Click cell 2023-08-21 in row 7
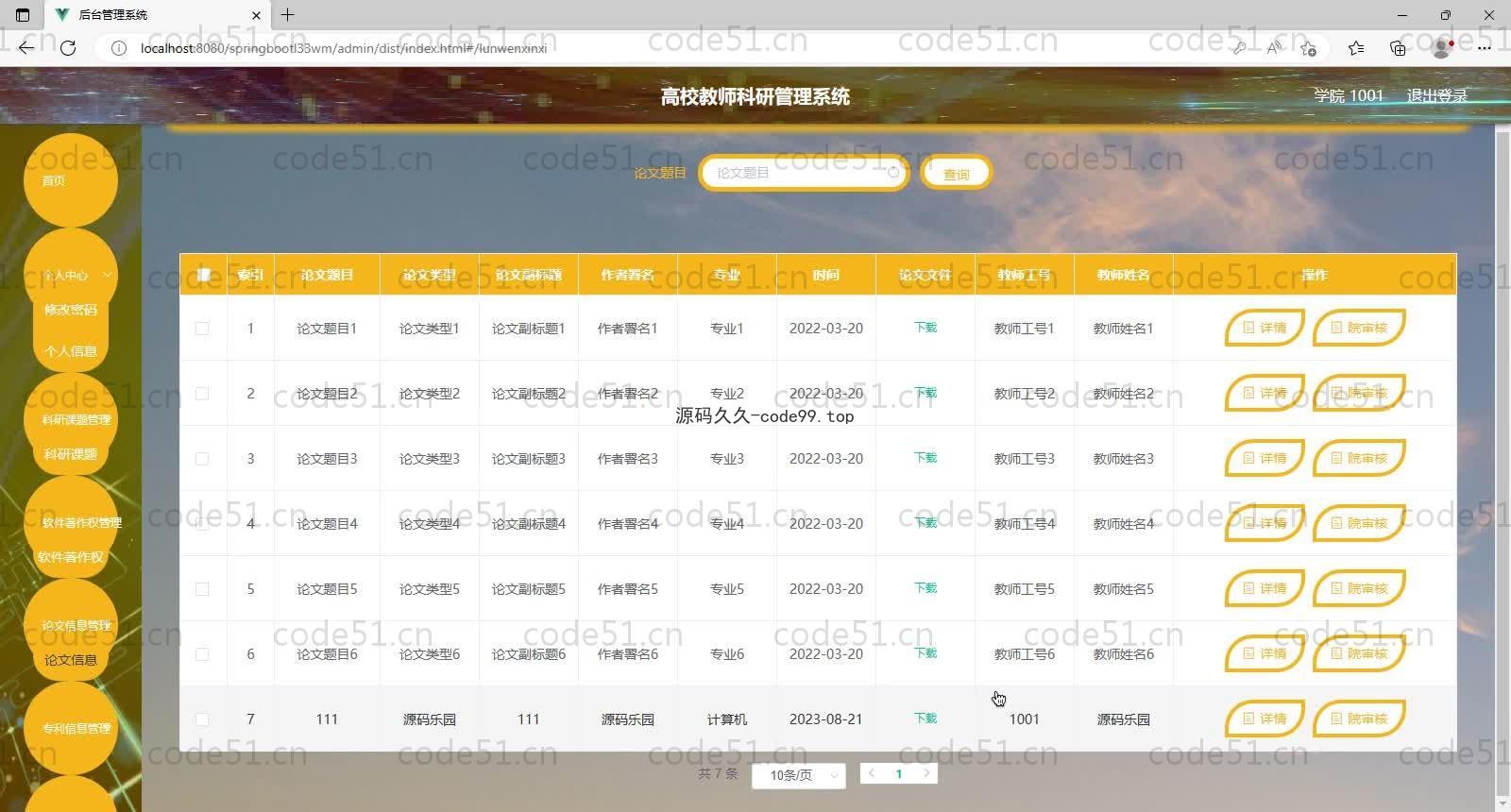The height and width of the screenshot is (812, 1511). (x=826, y=719)
